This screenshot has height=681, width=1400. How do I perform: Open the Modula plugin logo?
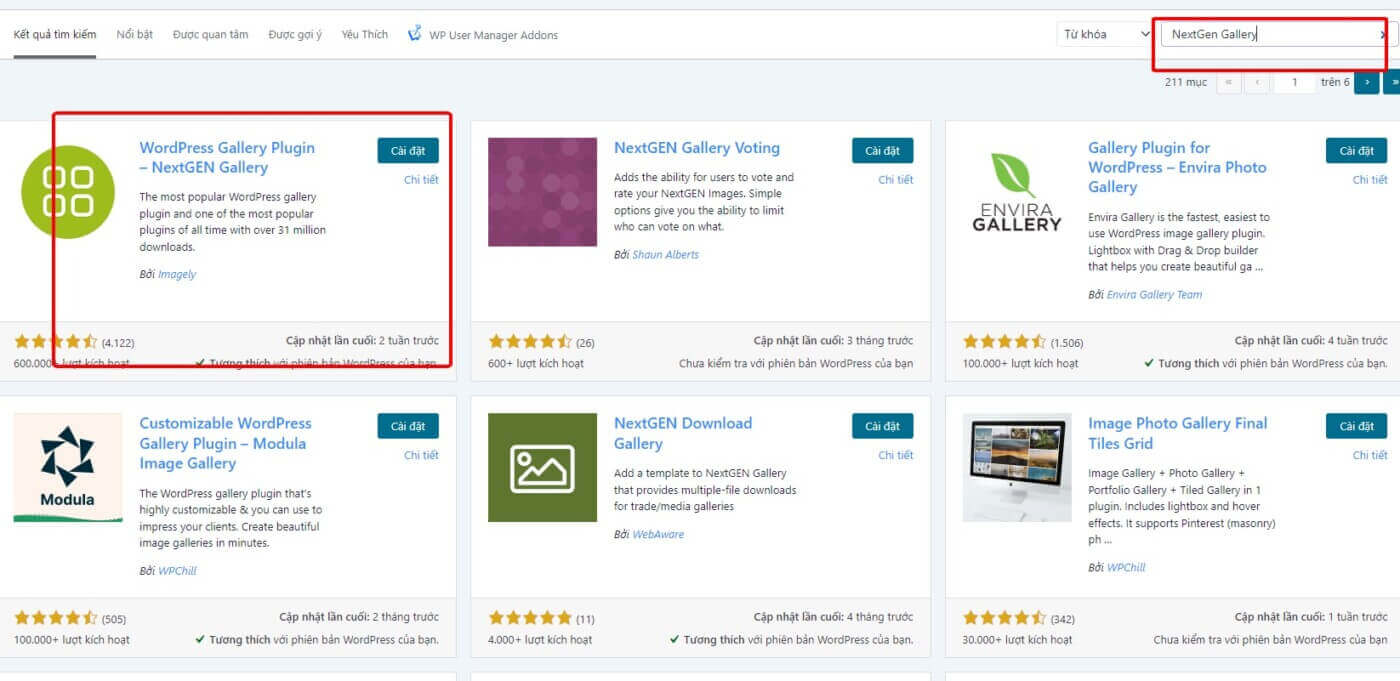click(x=68, y=467)
